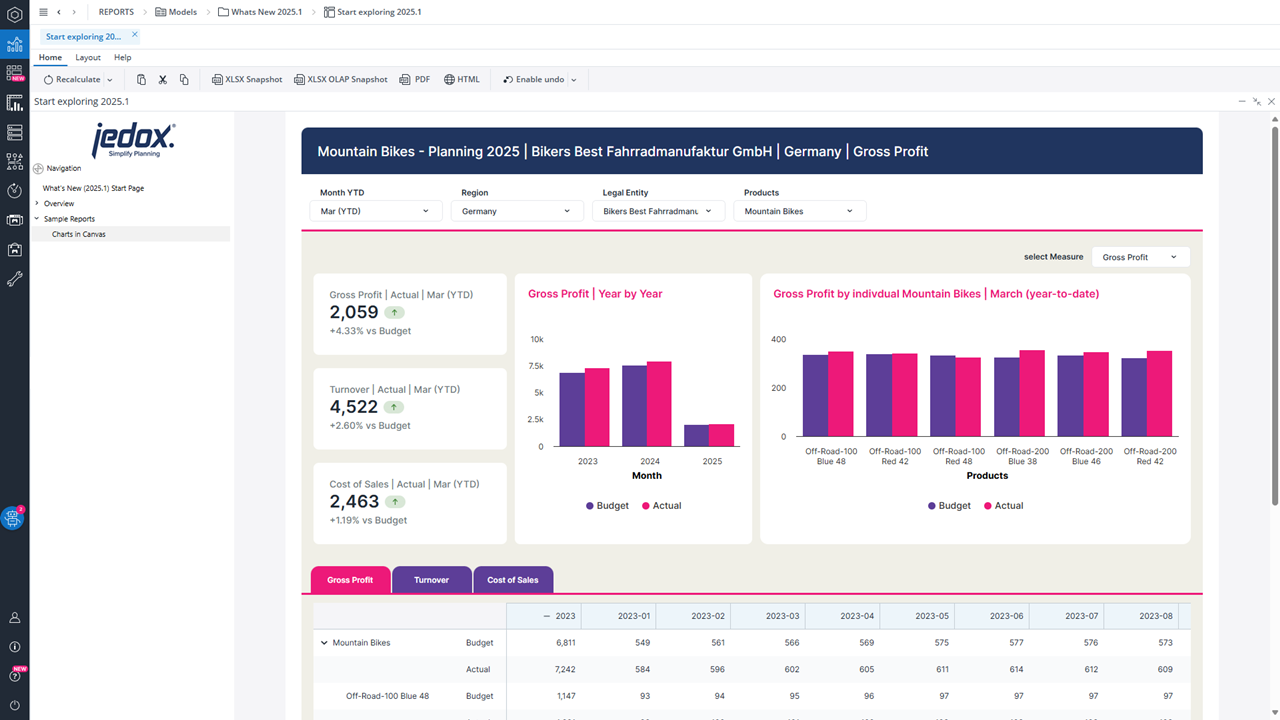Open the user profile icon in sidebar
This screenshot has height=720, width=1280.
14,618
